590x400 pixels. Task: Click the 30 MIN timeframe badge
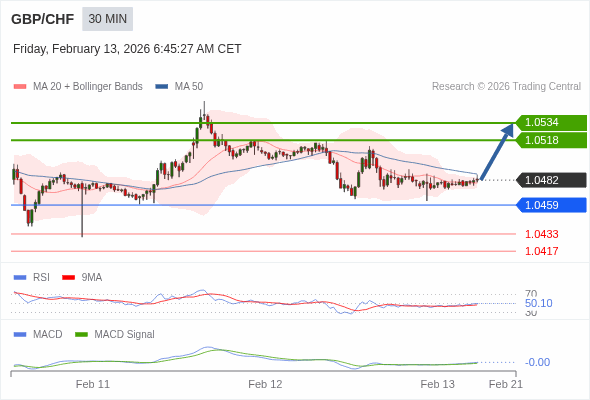108,19
